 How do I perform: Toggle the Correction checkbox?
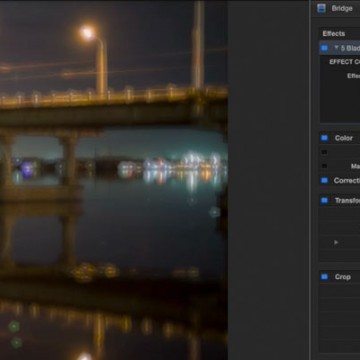[324, 181]
